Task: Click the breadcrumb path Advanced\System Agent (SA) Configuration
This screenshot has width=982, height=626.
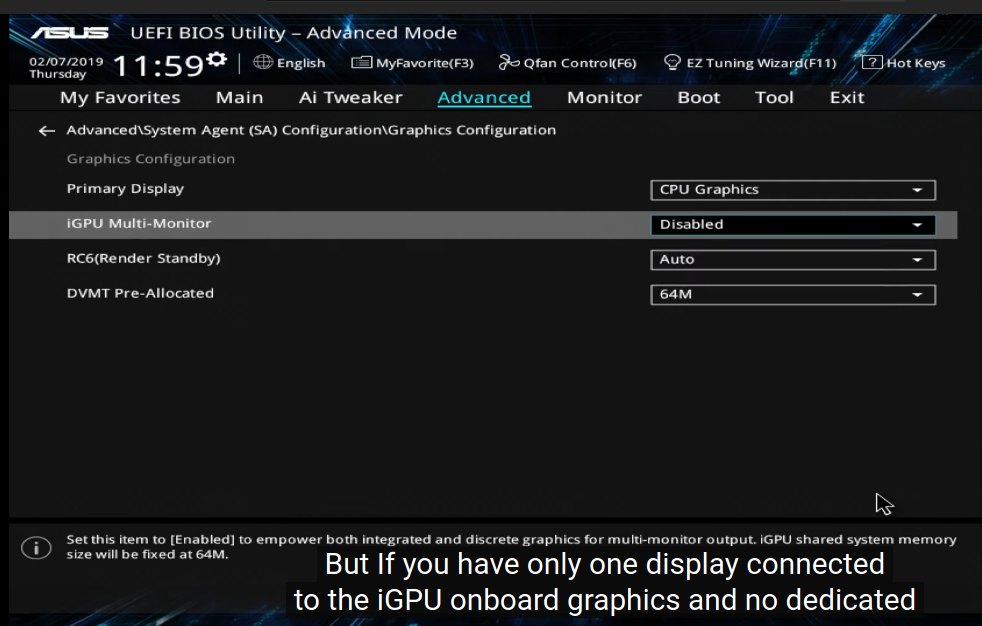Action: click(x=311, y=130)
